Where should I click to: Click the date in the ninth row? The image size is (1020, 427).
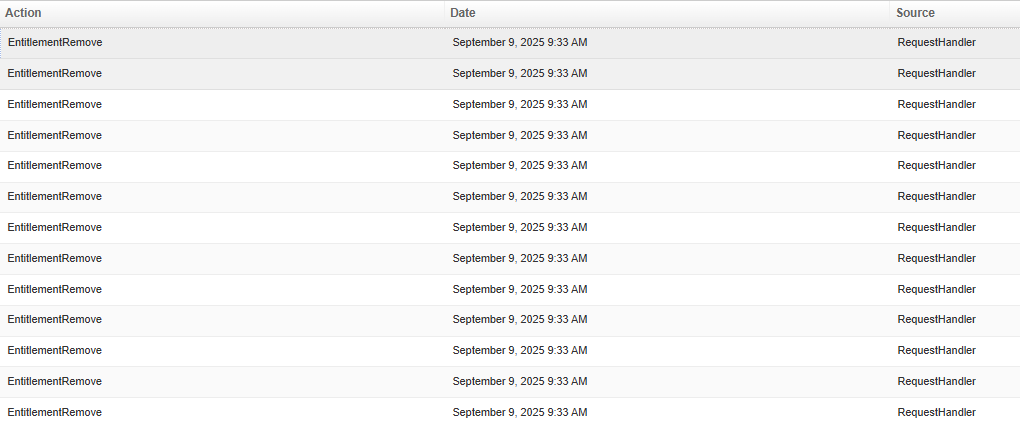click(x=519, y=289)
